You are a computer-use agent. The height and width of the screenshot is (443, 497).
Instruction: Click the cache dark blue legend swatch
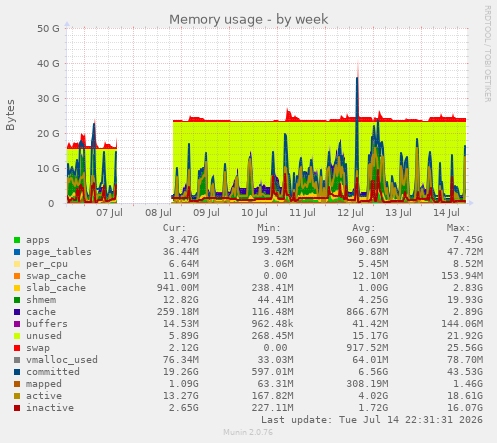coord(17,312)
